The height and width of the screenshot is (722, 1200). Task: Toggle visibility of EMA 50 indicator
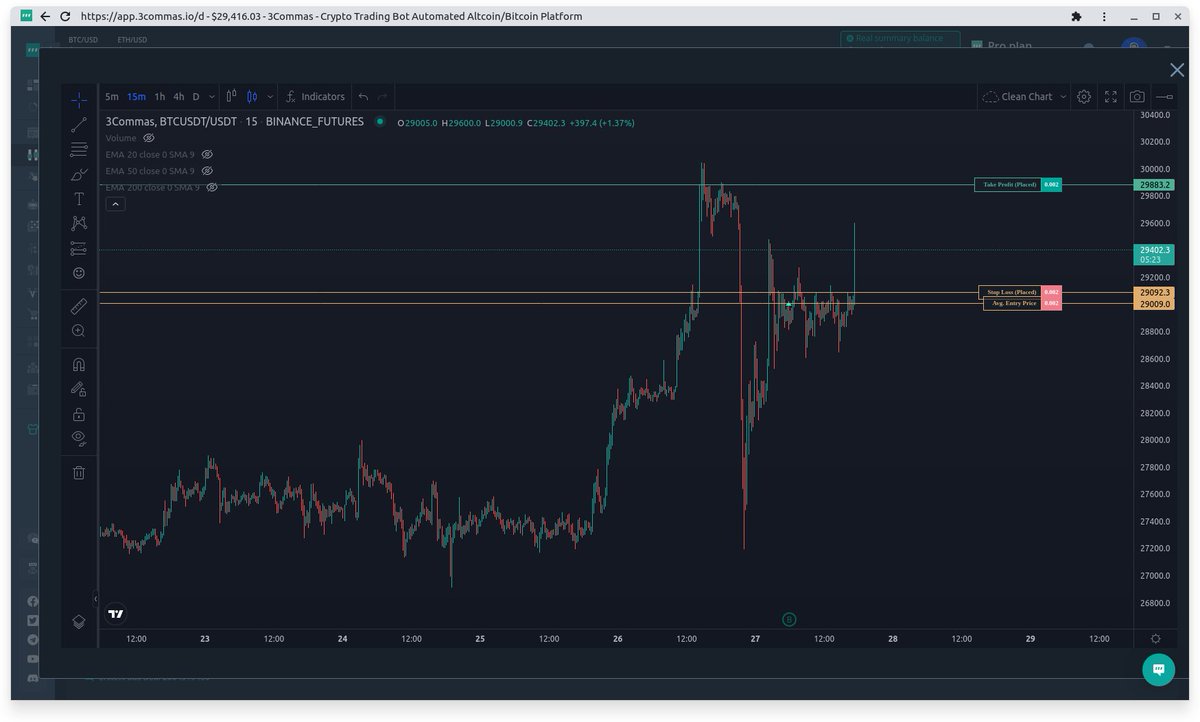pyautogui.click(x=208, y=171)
